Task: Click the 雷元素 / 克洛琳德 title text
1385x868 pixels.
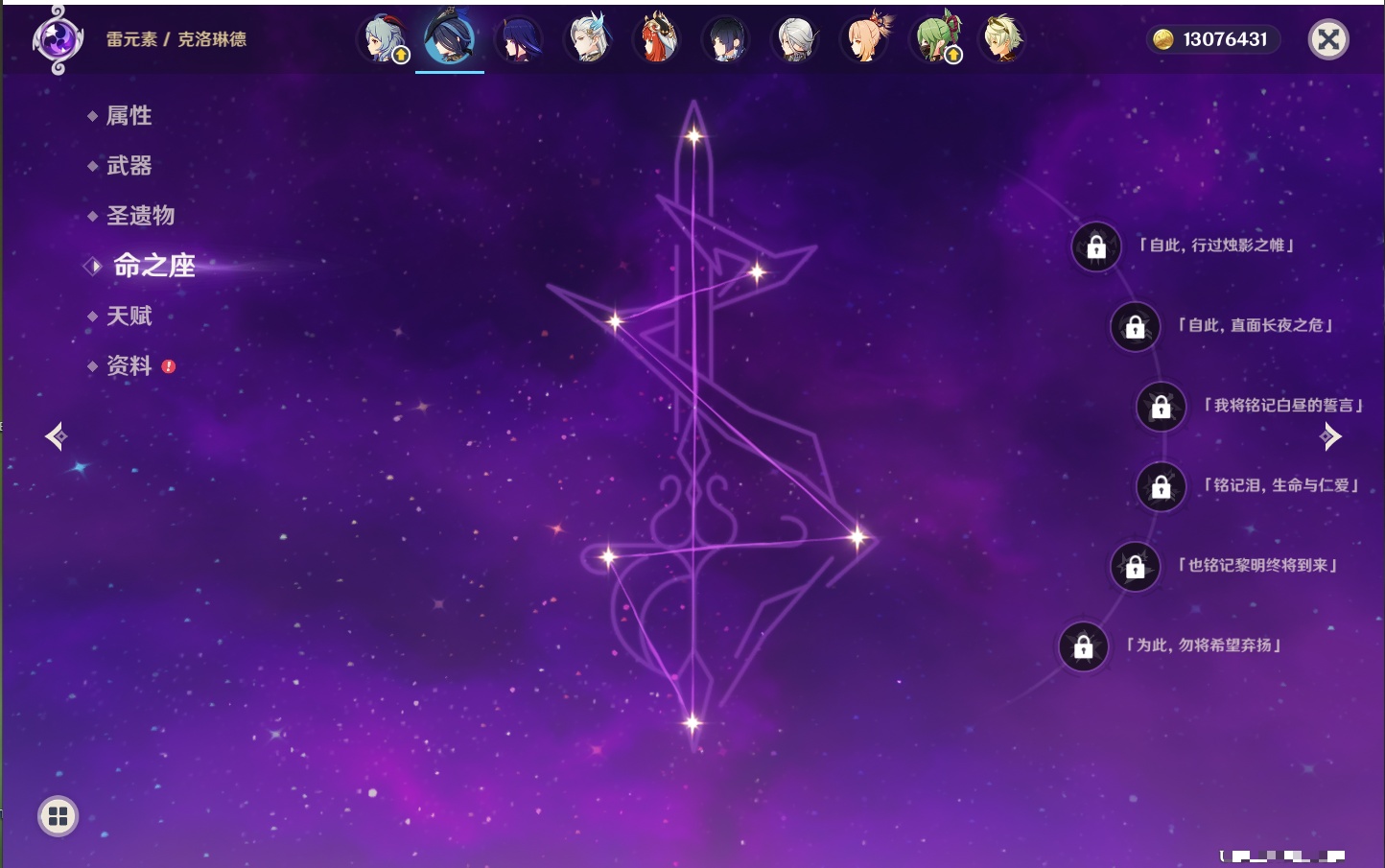Action: click(x=176, y=39)
